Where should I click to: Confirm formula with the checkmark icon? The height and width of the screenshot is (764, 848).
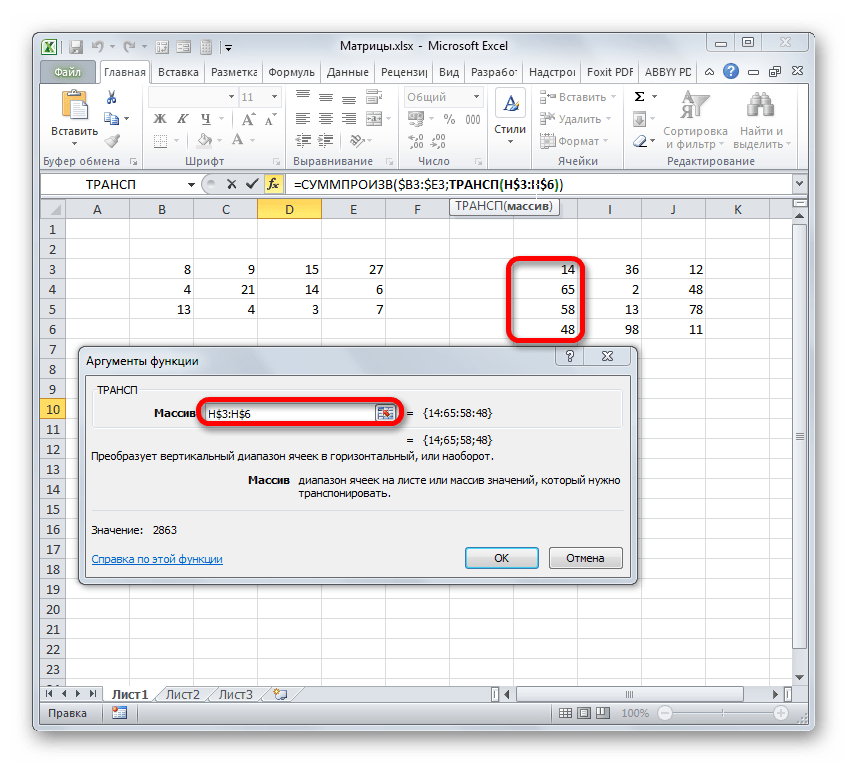point(251,184)
